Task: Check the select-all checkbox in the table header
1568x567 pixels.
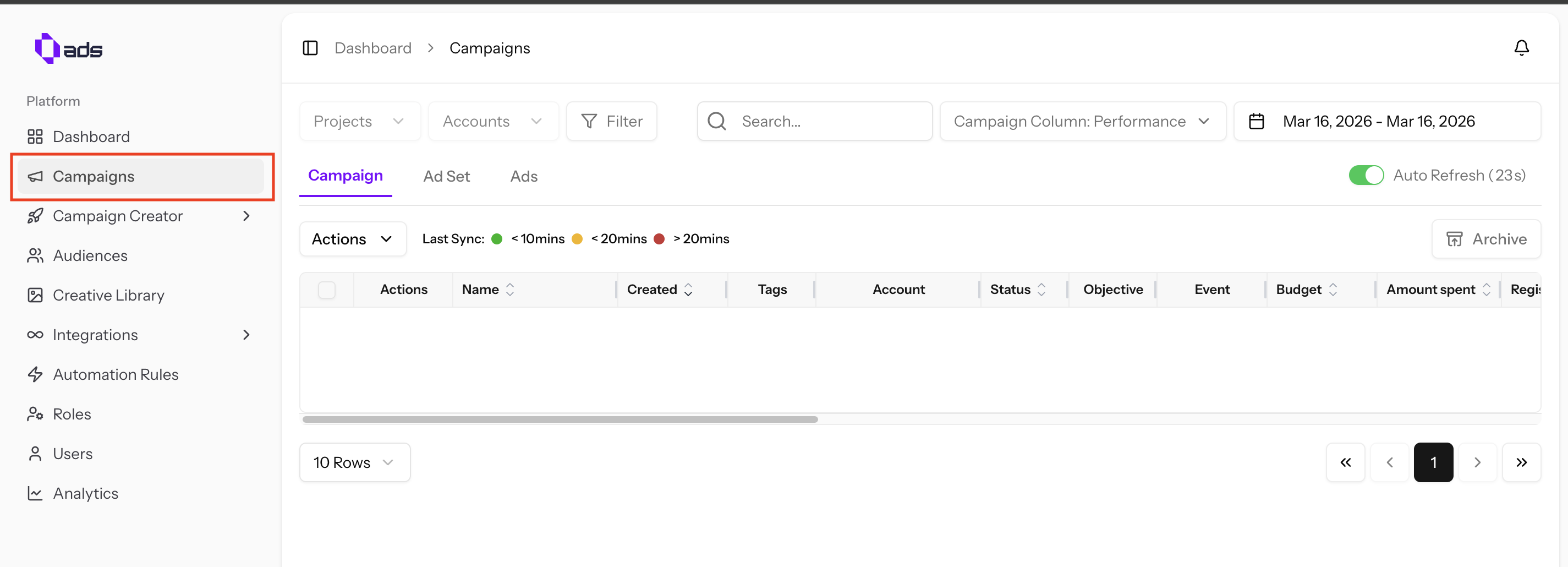Action: coord(327,290)
